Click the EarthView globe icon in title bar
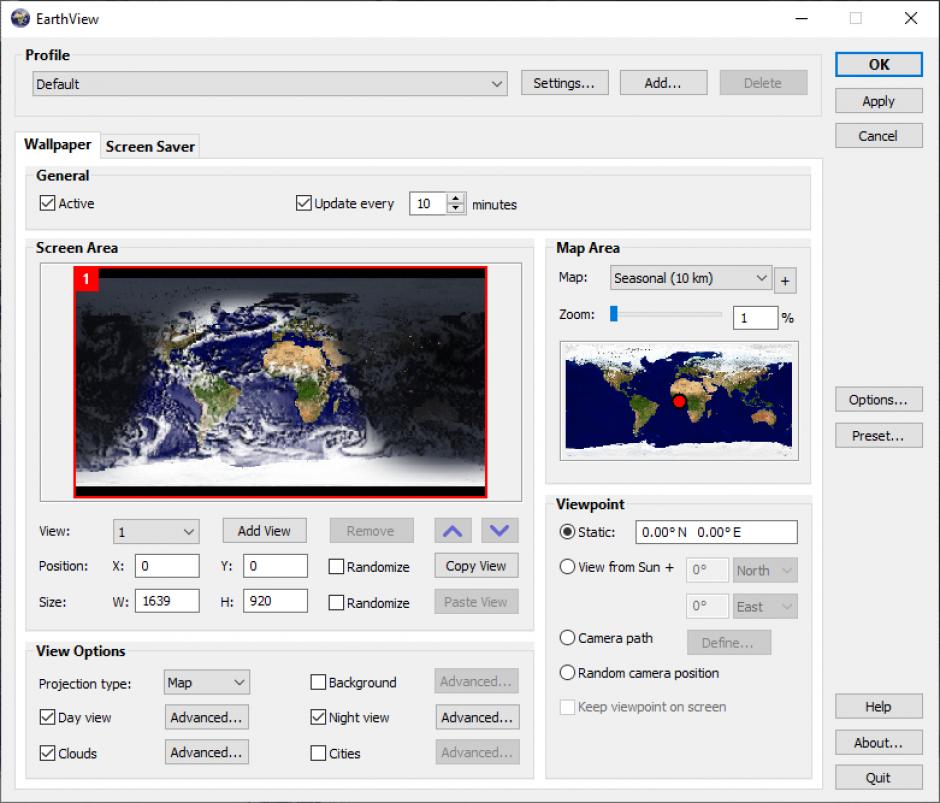This screenshot has width=940, height=803. 21,17
